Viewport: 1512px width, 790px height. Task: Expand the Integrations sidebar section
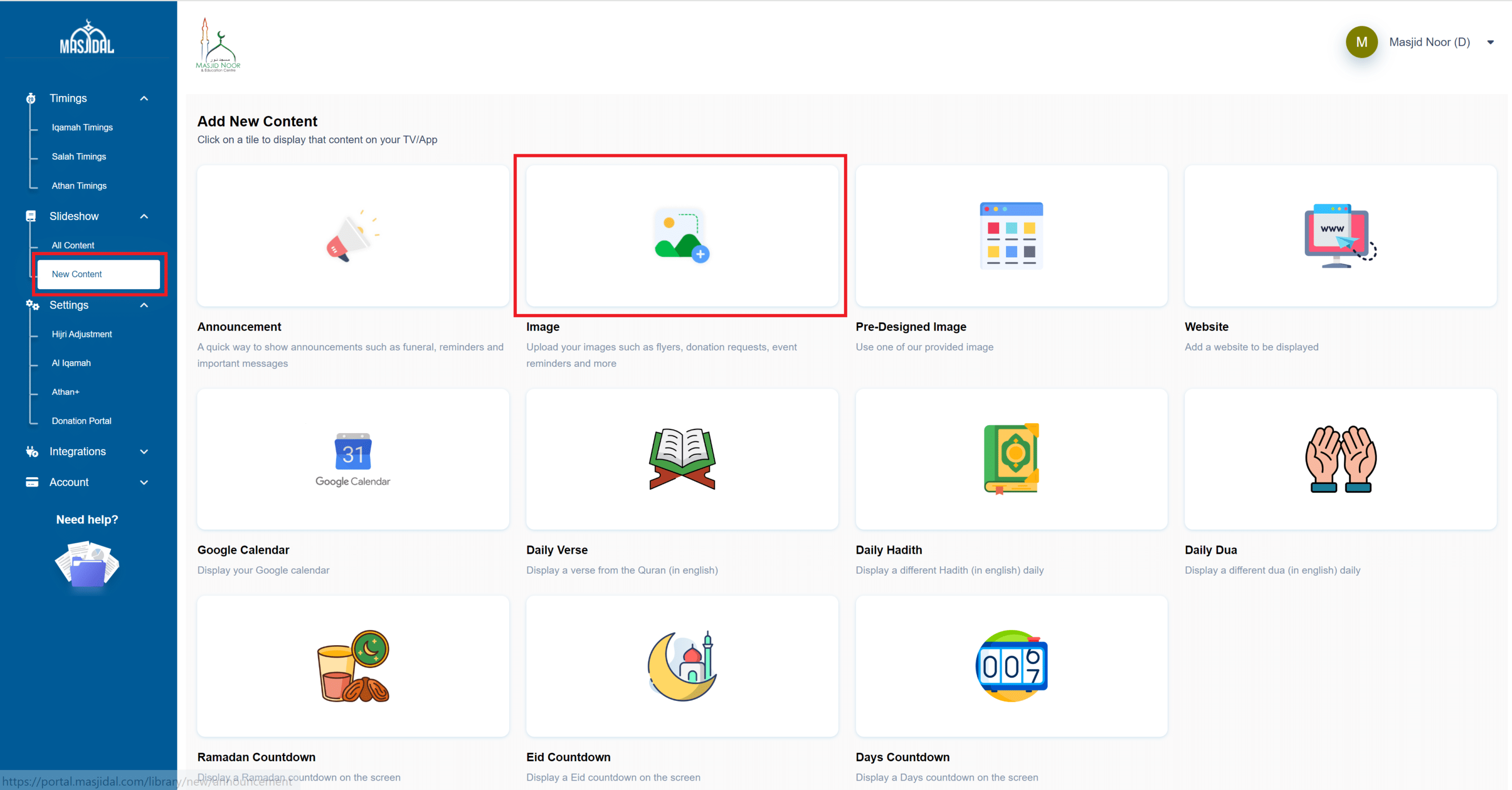144,452
